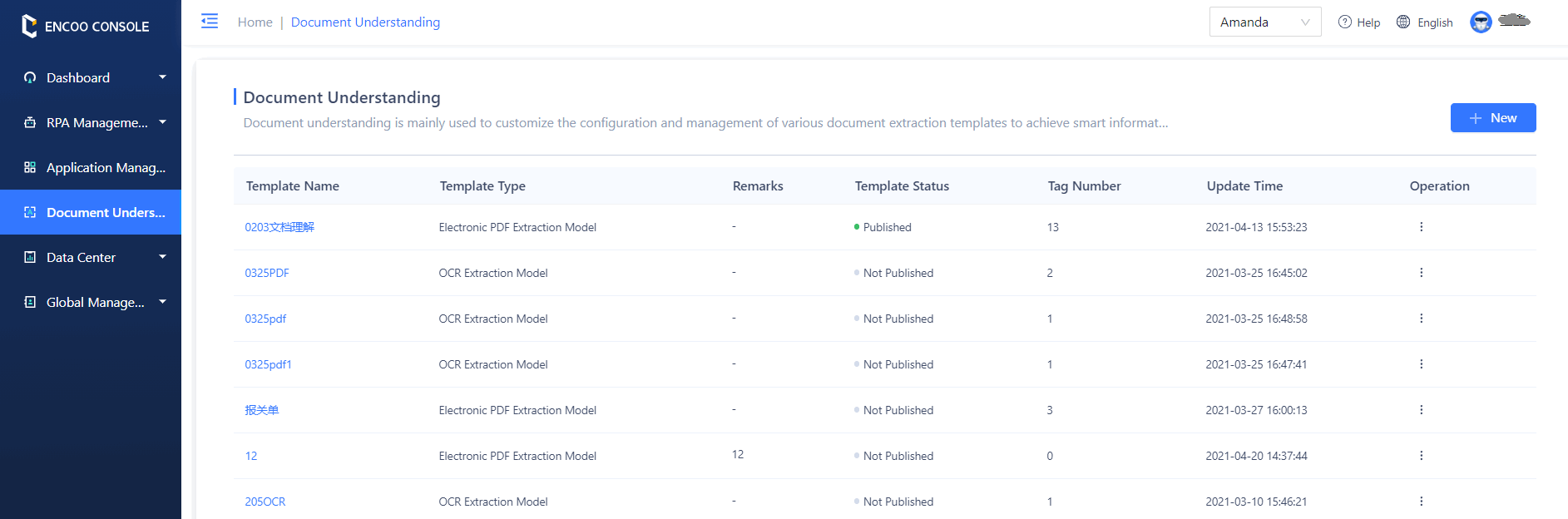Click the New template button
The width and height of the screenshot is (1568, 519).
point(1493,118)
